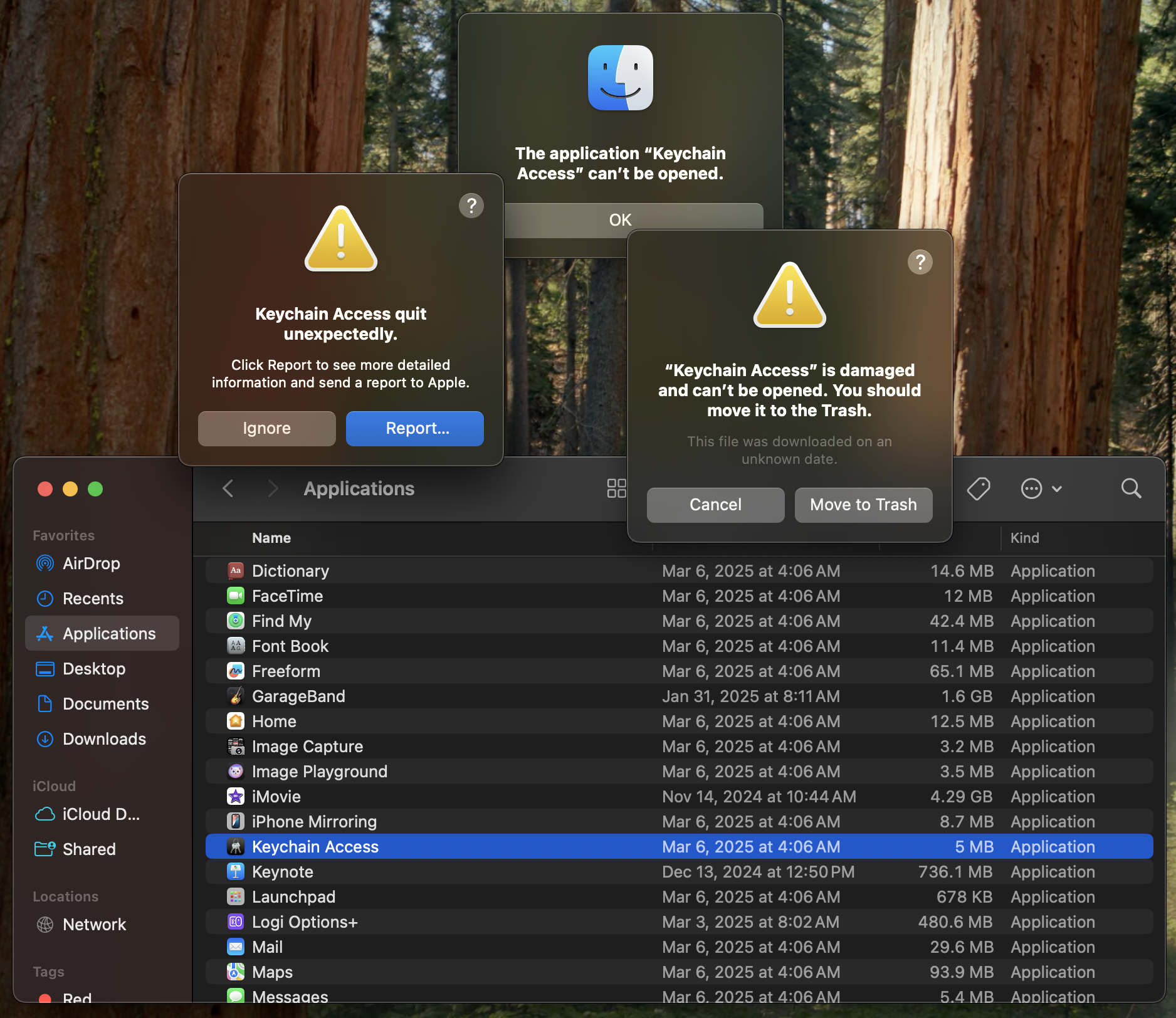This screenshot has width=1176, height=1018.
Task: Click Logi Options+ date Mar 3, 2025
Action: coord(751,921)
